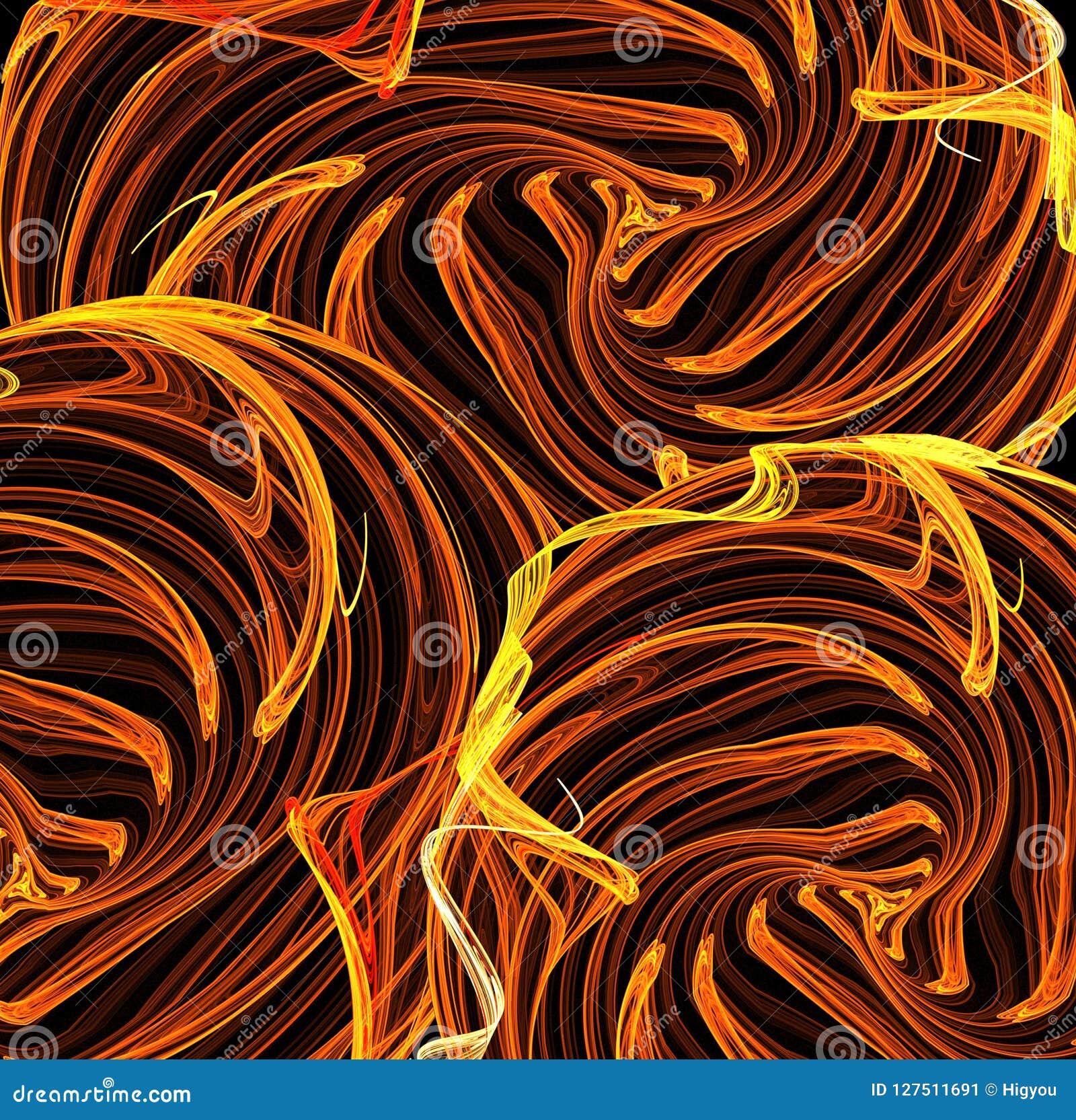Image resolution: width=1076 pixels, height=1120 pixels.
Task: Click the circular swirl of the dreamstime logo mark
Action: [x=109, y=1082]
